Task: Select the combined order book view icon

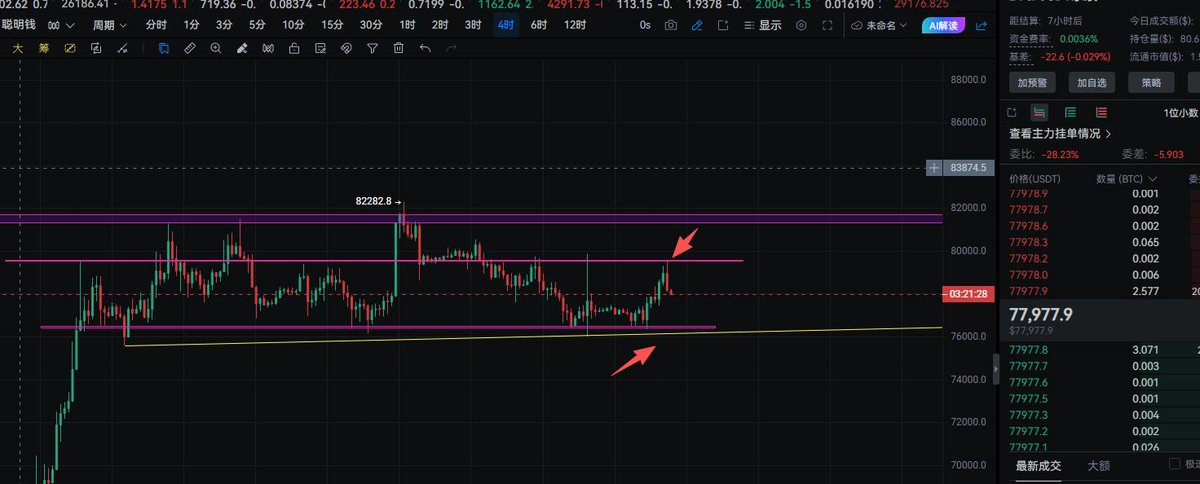Action: (x=1039, y=112)
